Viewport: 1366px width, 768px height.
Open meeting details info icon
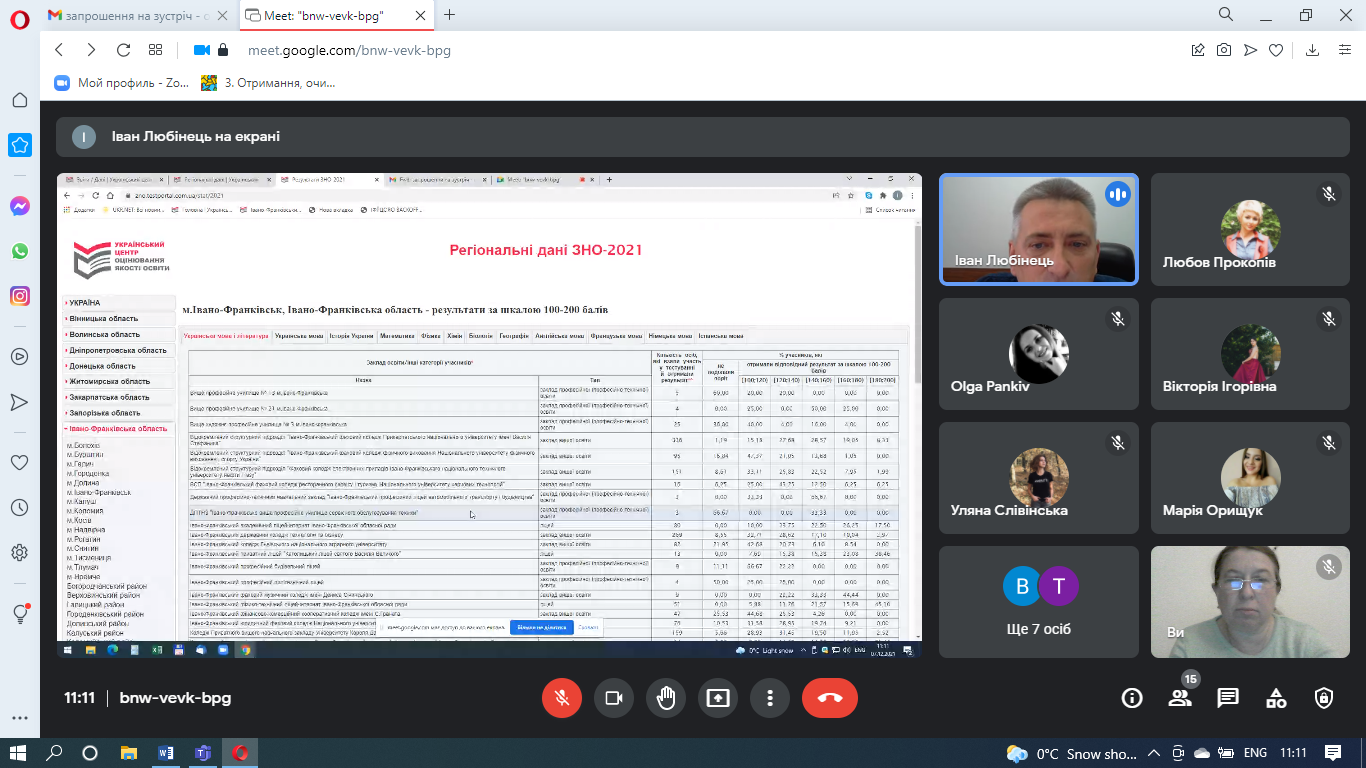tap(1132, 698)
